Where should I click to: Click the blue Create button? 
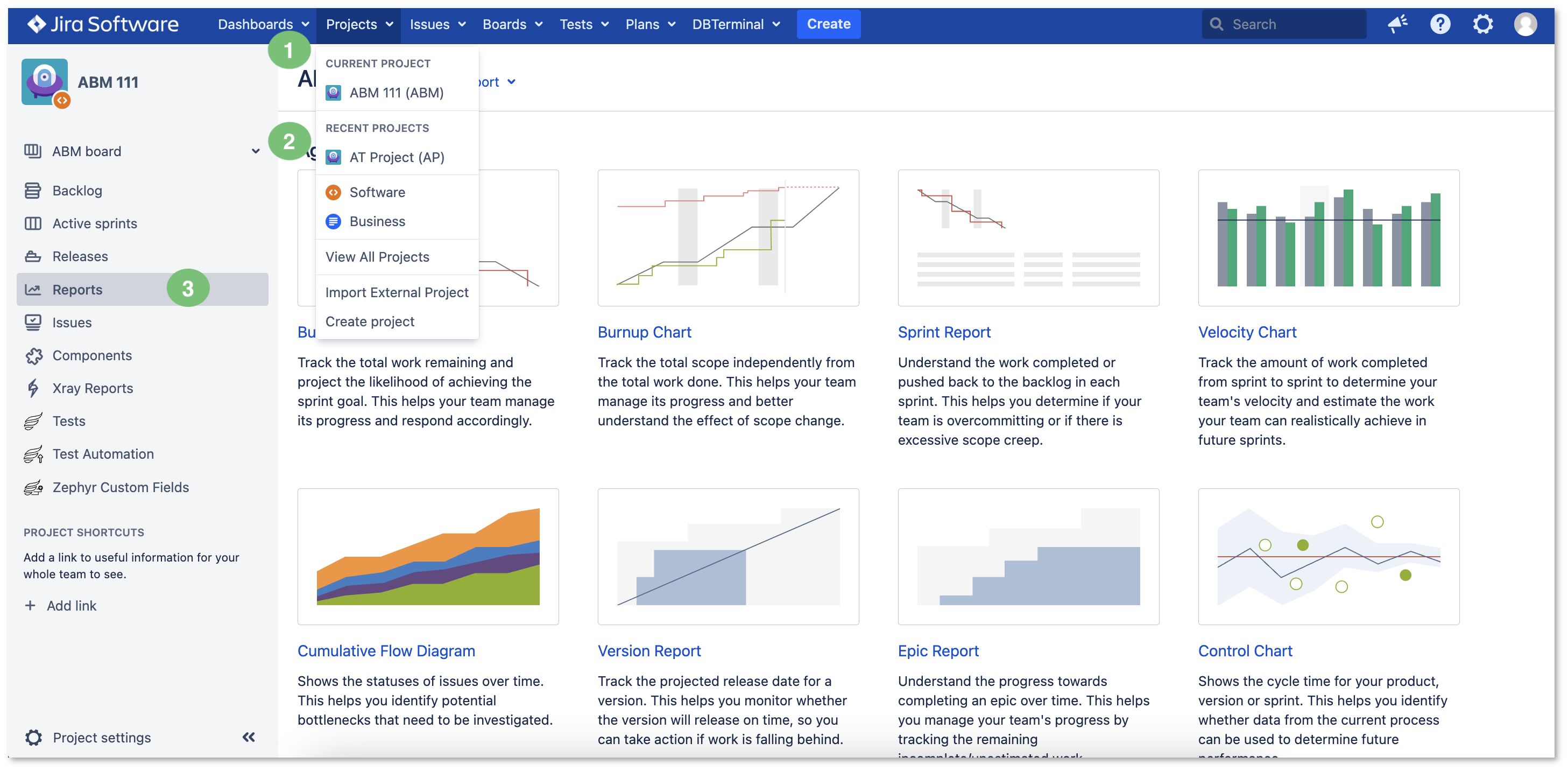[829, 24]
